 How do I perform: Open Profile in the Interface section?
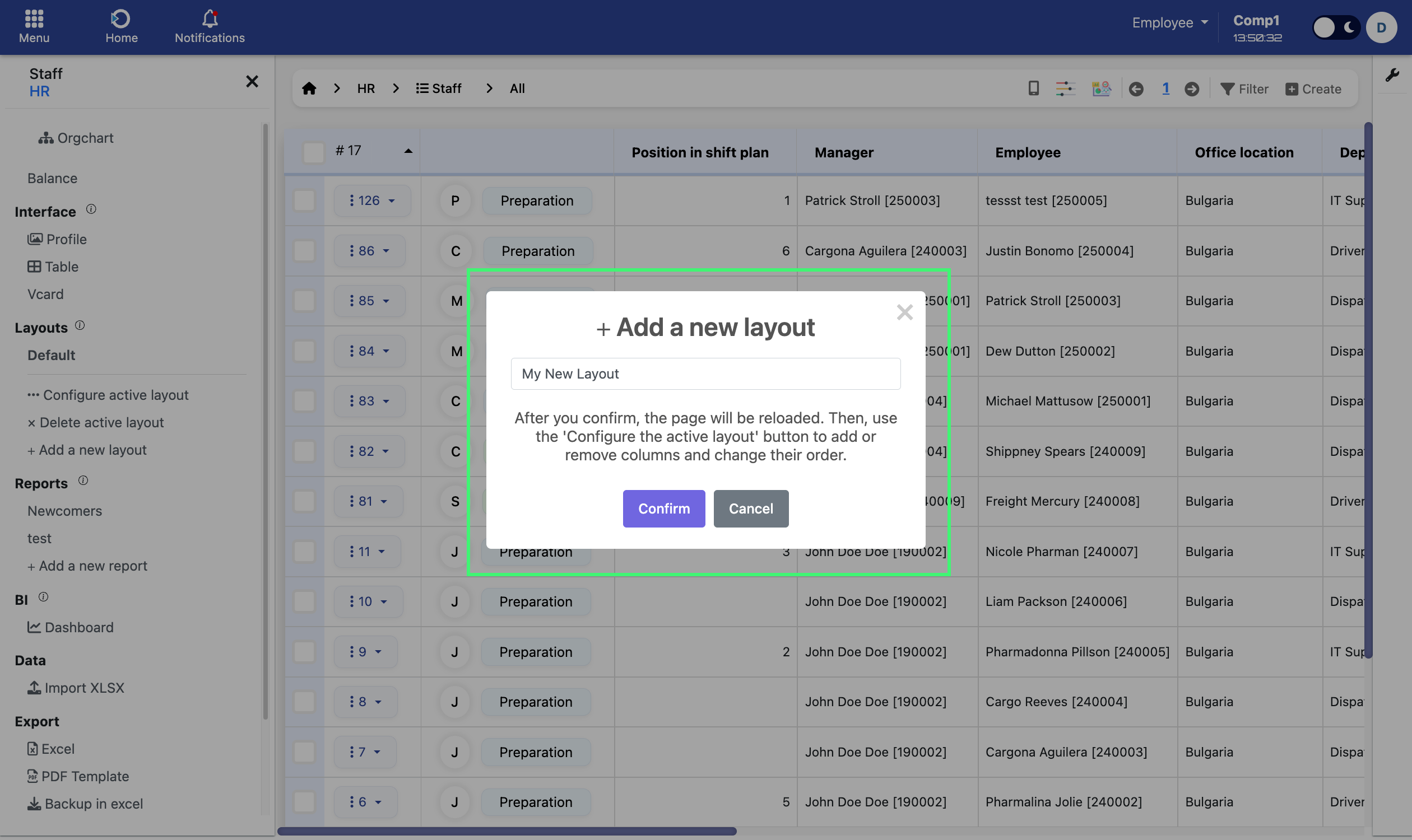tap(57, 239)
